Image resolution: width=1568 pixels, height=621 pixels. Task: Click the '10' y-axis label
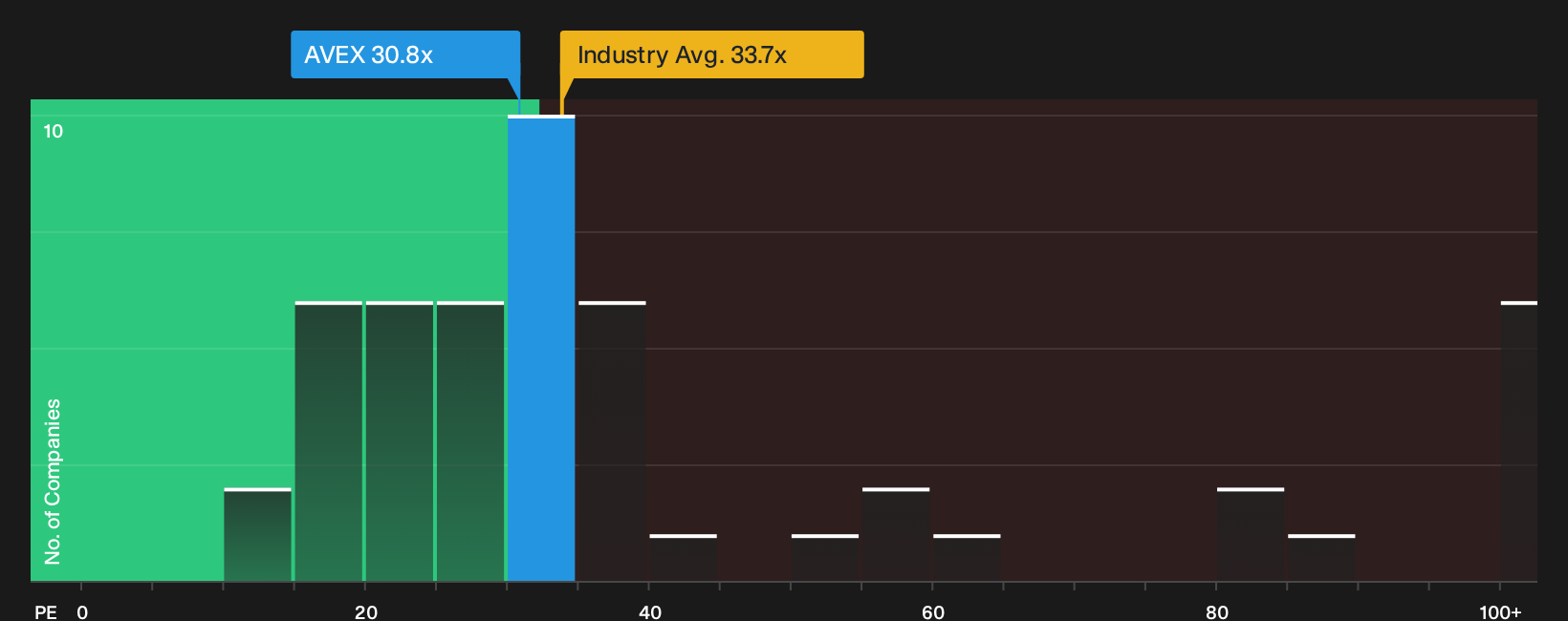54,131
